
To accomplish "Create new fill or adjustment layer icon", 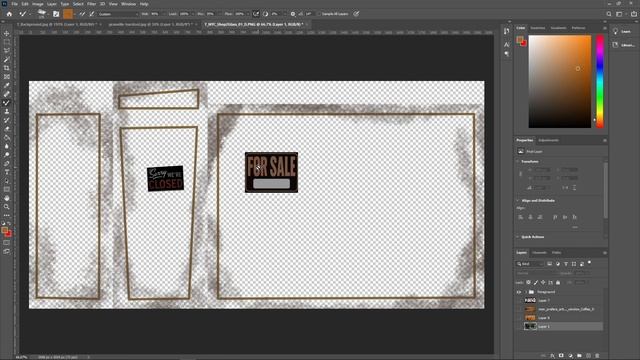I will click(570, 356).
